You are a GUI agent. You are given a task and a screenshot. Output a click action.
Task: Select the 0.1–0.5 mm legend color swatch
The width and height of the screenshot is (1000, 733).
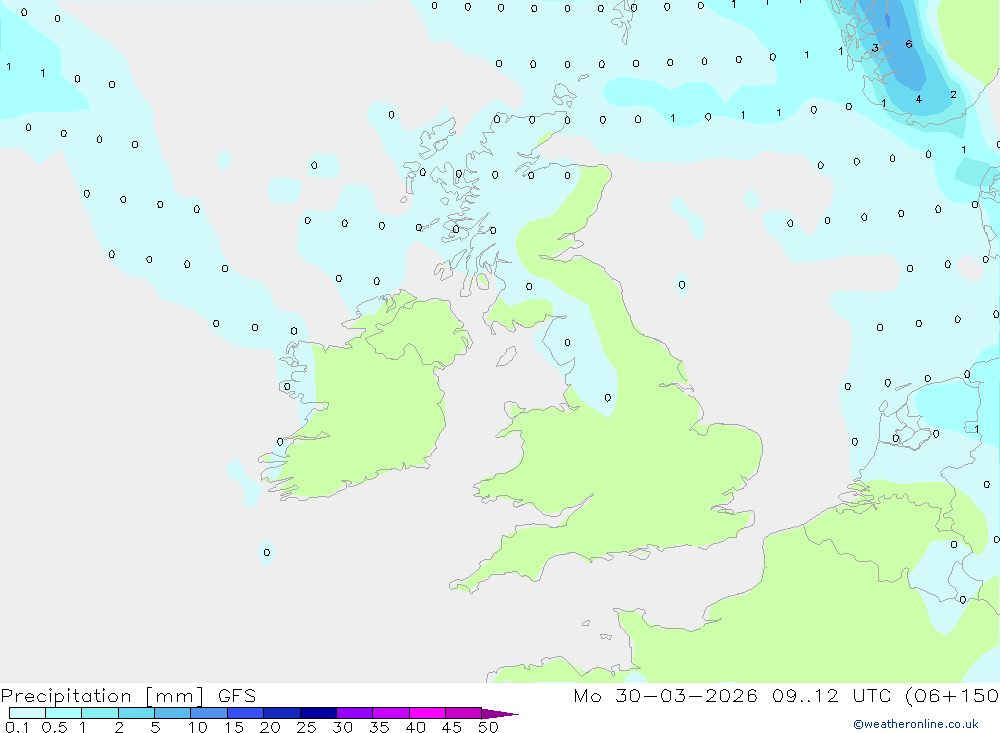27,713
